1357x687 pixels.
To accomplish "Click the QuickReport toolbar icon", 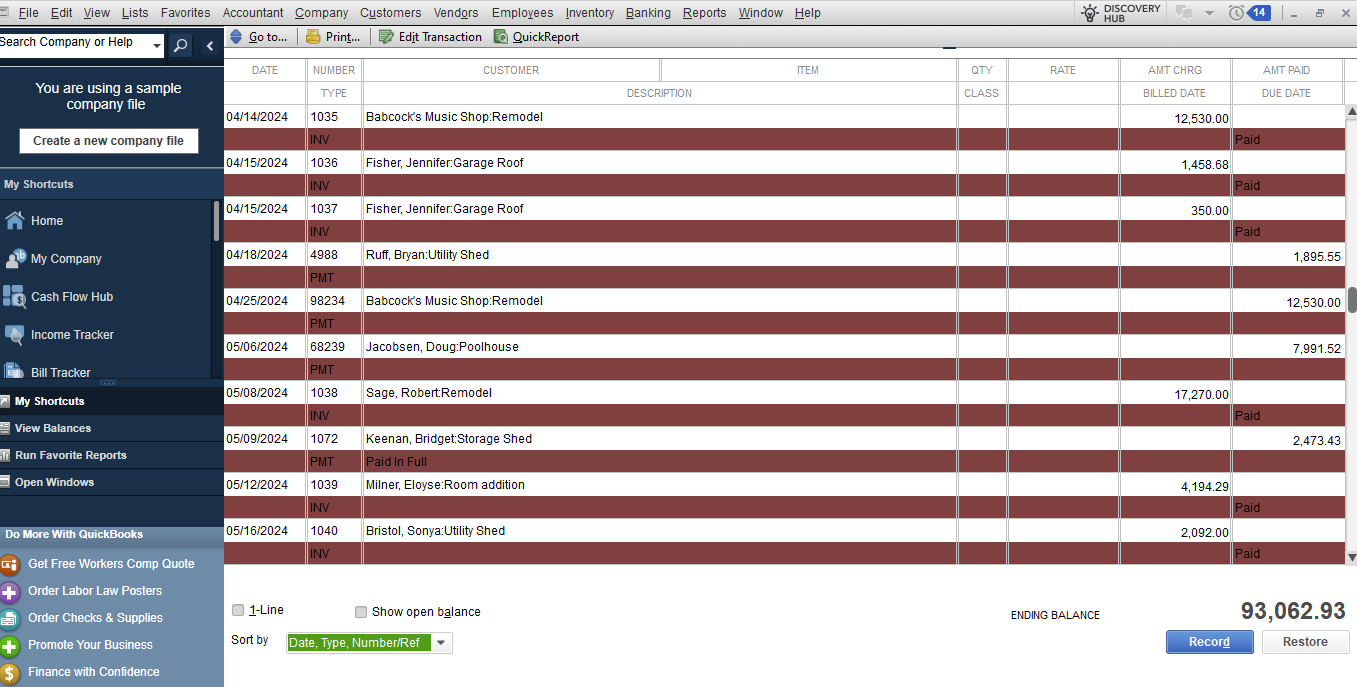I will [502, 37].
